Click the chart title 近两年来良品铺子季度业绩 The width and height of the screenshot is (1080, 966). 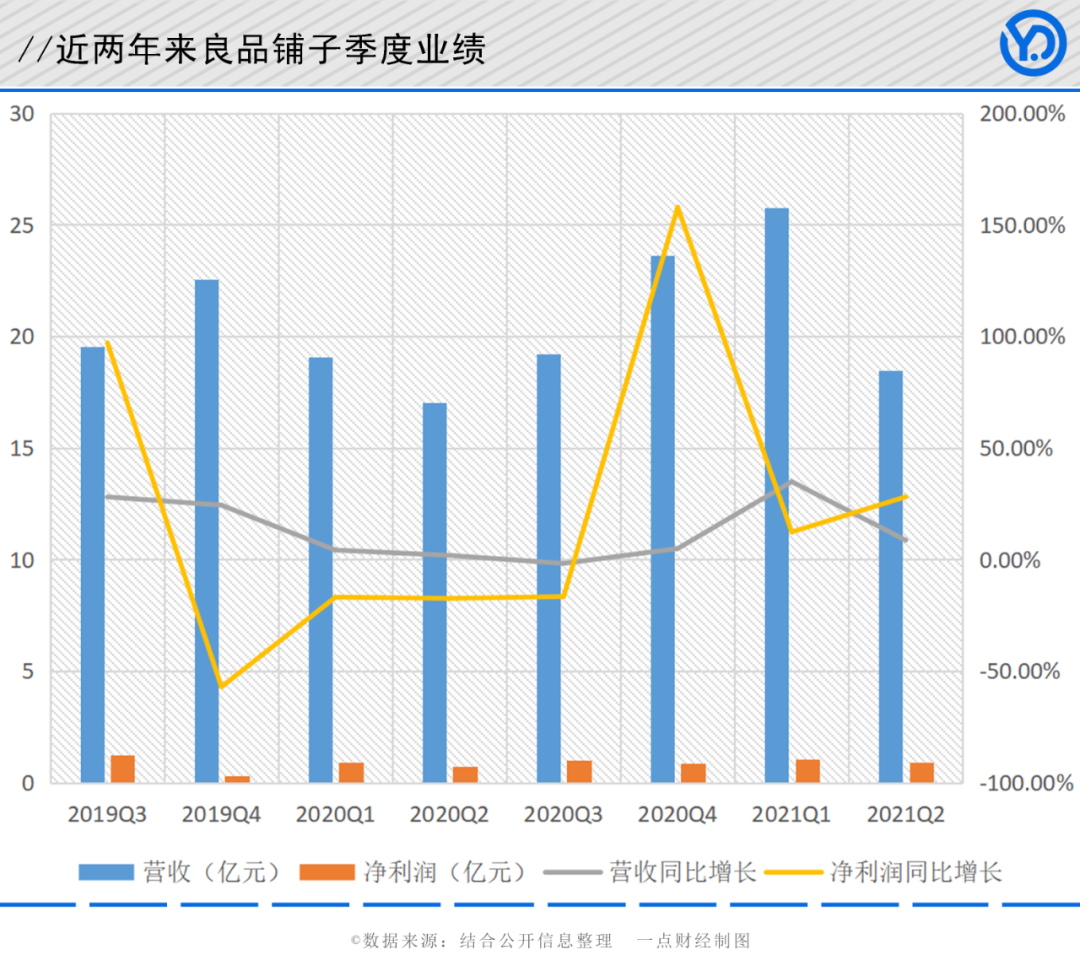pos(270,50)
